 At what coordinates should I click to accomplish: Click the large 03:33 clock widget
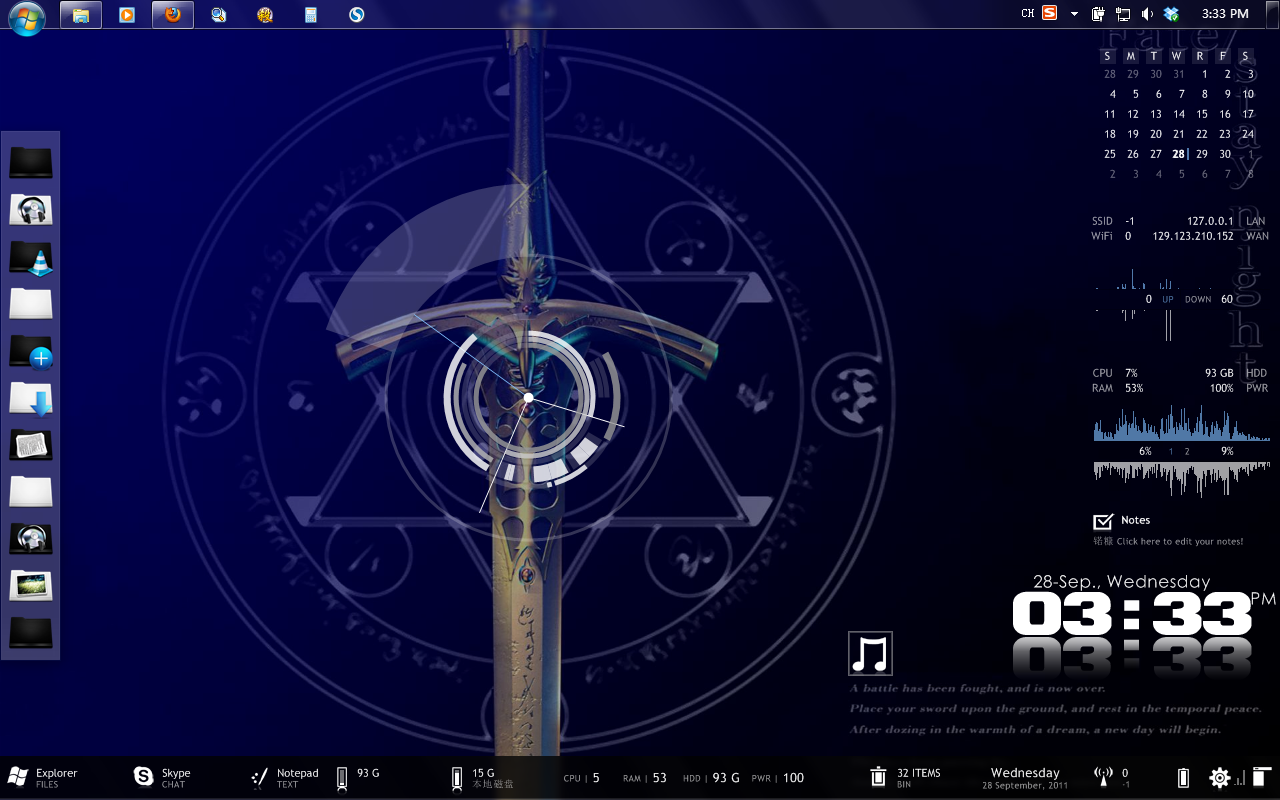point(1132,615)
